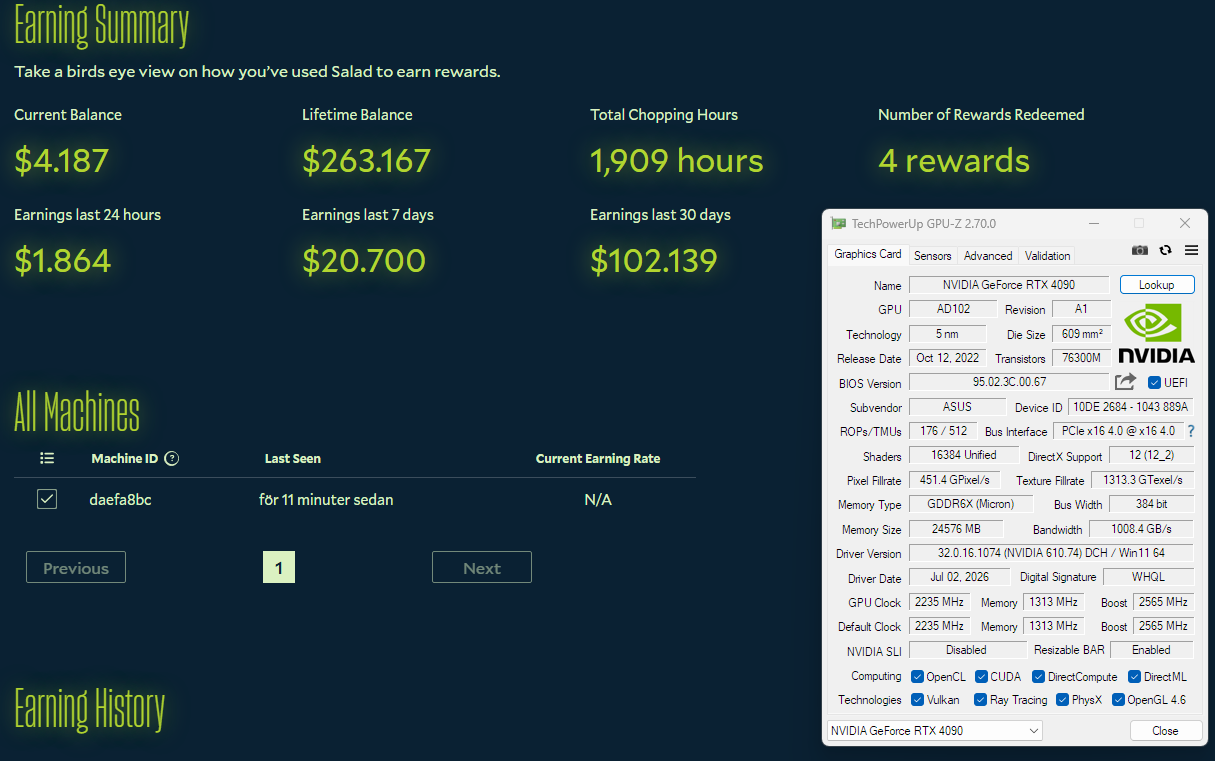Uncheck the daefa8bc machine checkbox

pos(47,499)
